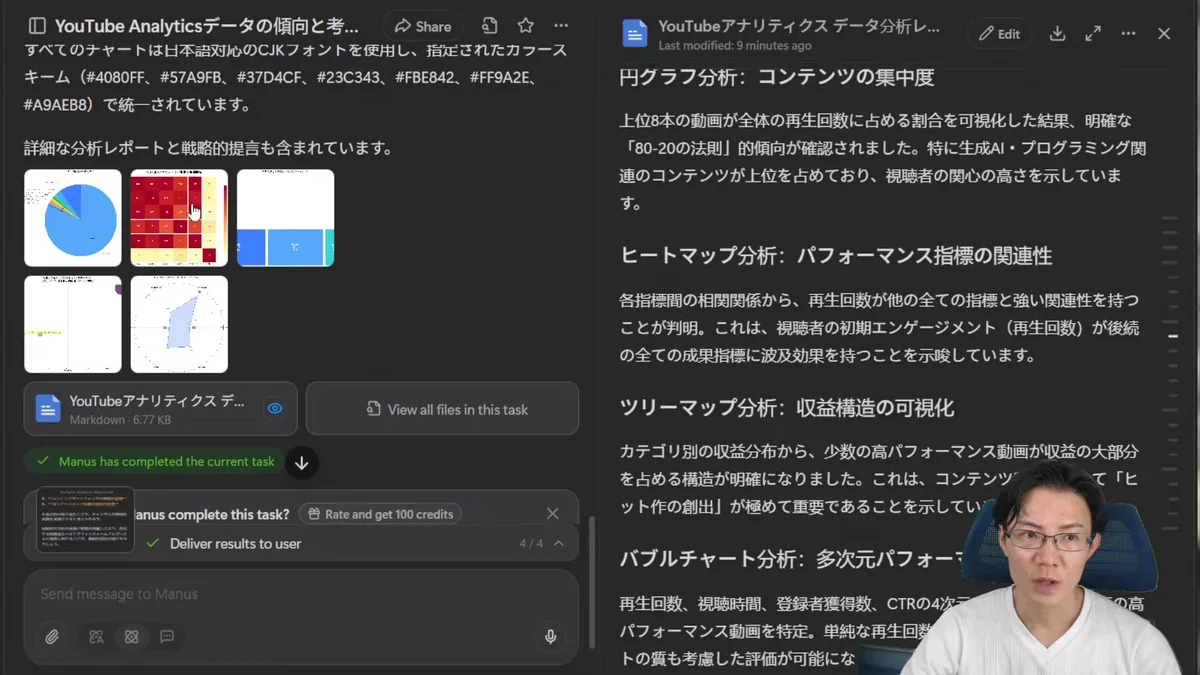Open the treemap chart thumbnail
Screen dimensions: 1200x675
pyautogui.click(x=285, y=218)
